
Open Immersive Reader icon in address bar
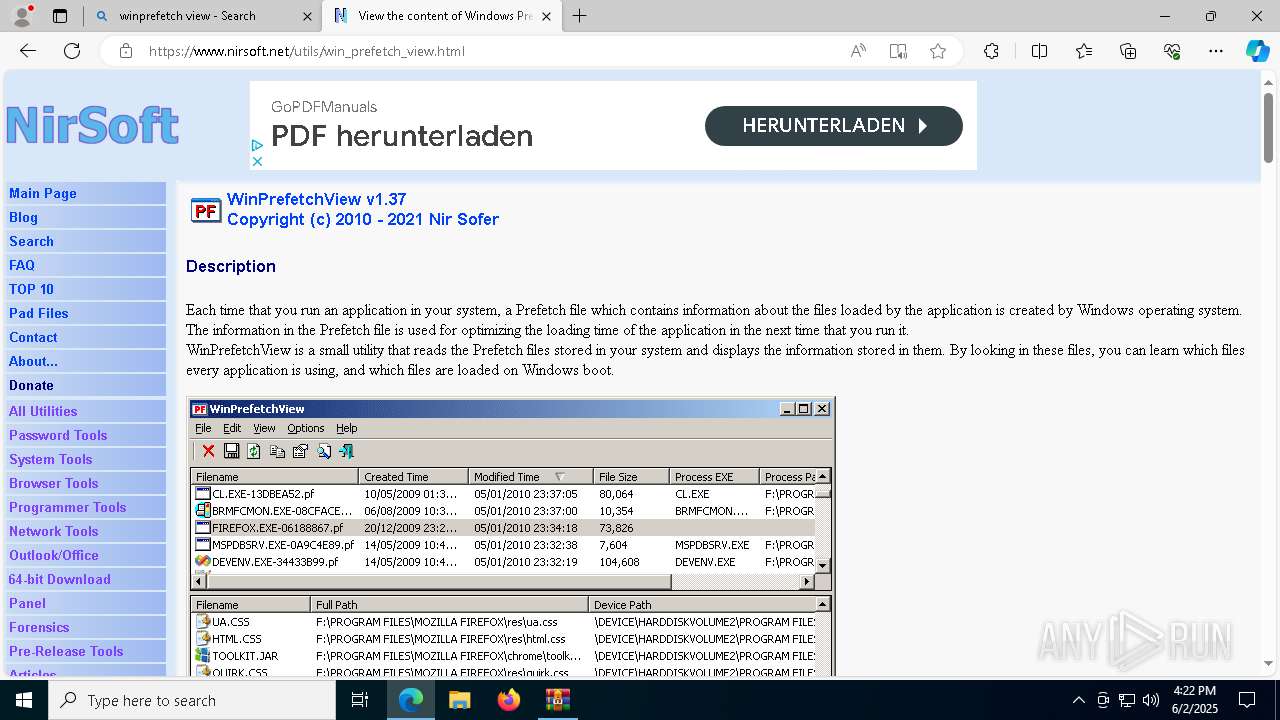(x=898, y=51)
